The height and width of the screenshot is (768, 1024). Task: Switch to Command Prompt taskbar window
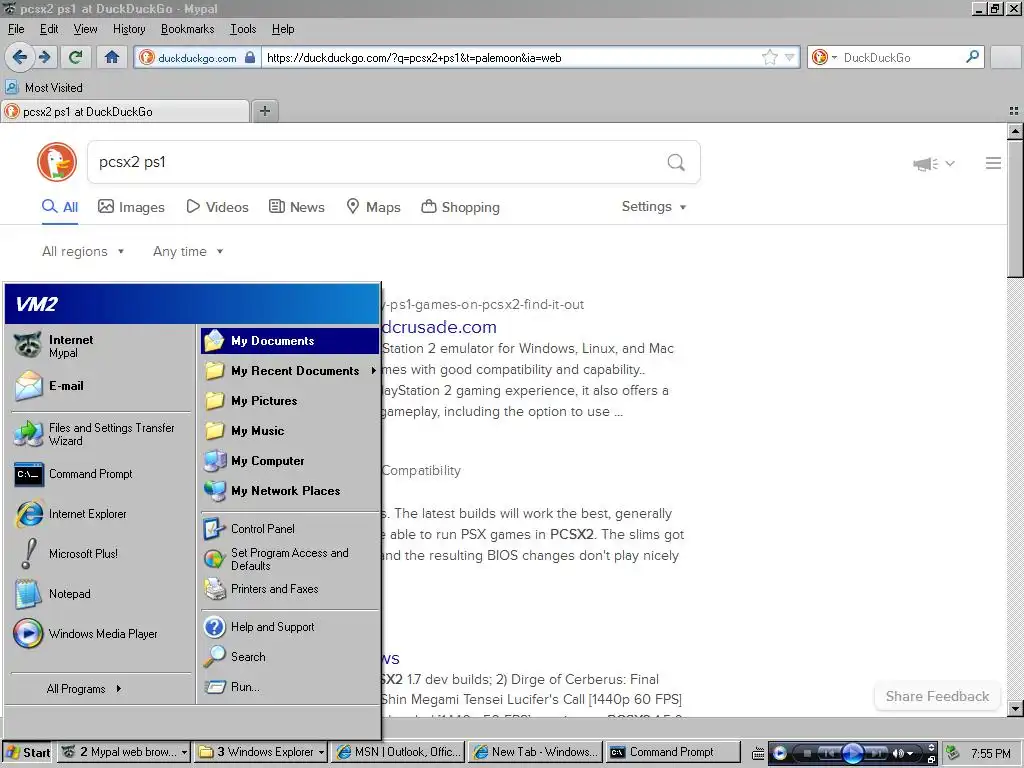point(673,752)
